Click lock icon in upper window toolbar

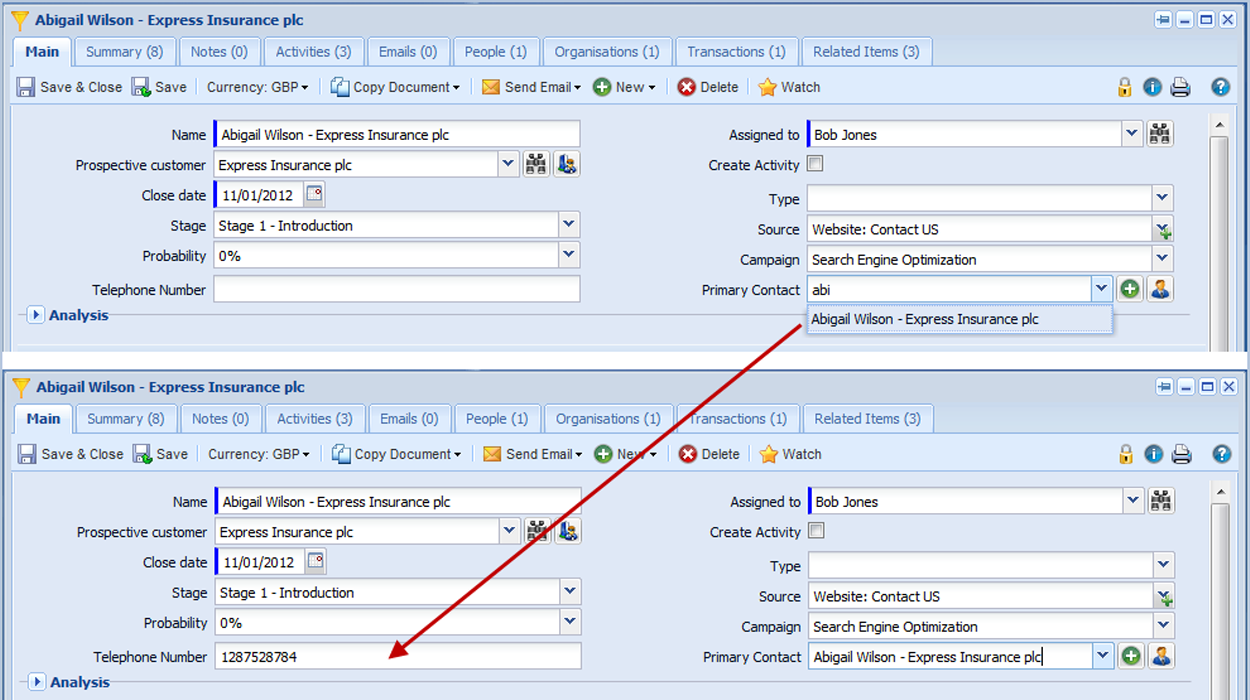(x=1125, y=87)
